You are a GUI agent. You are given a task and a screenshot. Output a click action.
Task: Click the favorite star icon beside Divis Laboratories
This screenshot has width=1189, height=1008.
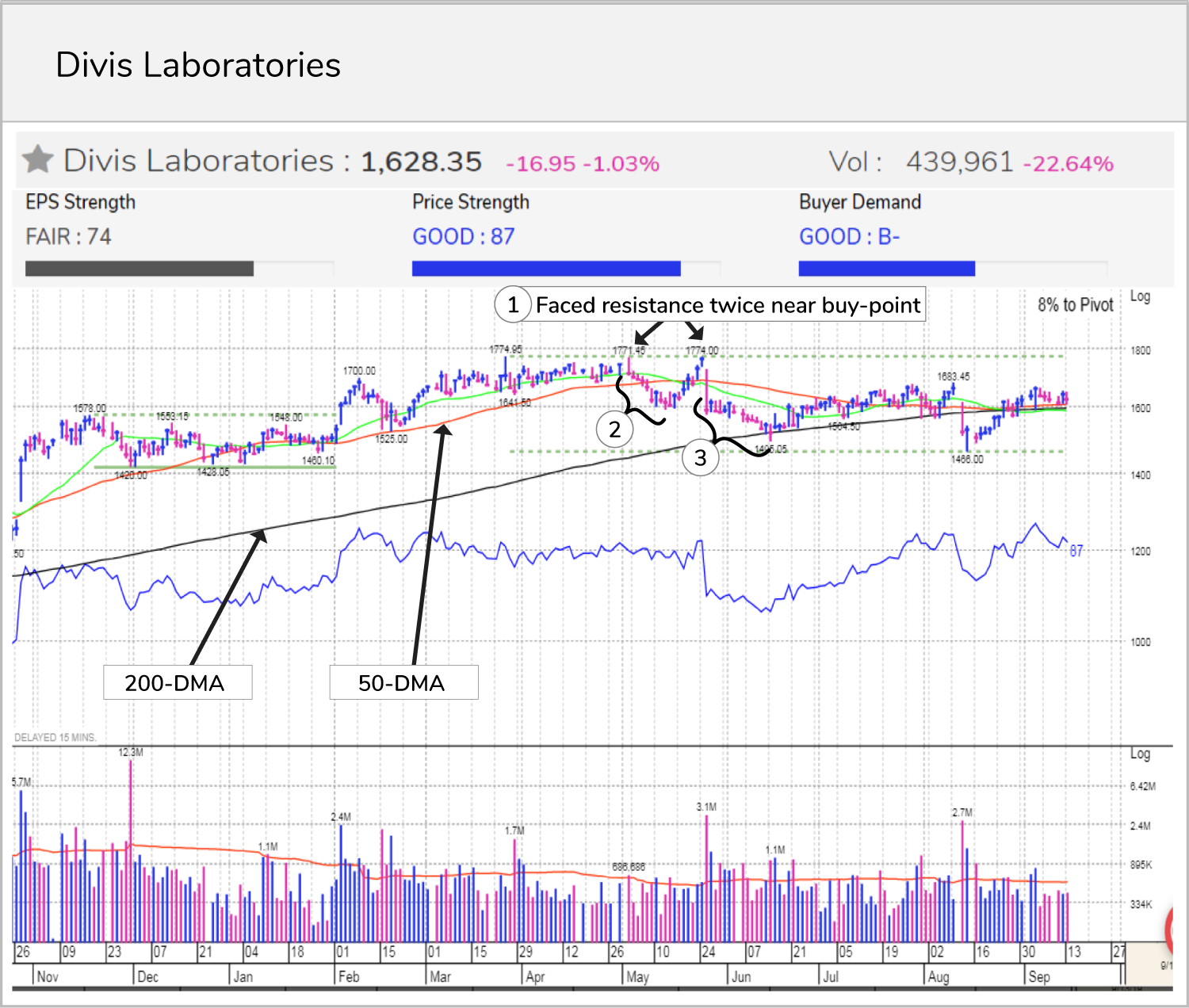click(x=37, y=160)
